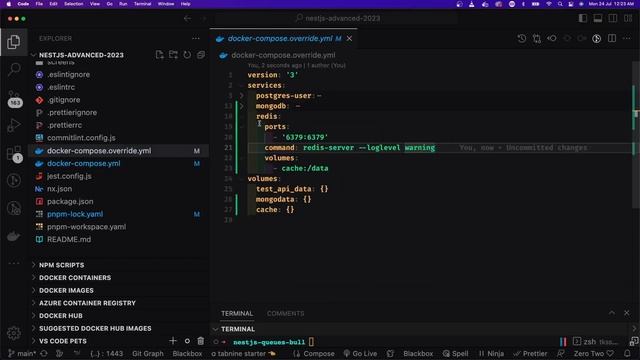Open file history timeline icon in editor toolbar

pyautogui.click(x=522, y=38)
